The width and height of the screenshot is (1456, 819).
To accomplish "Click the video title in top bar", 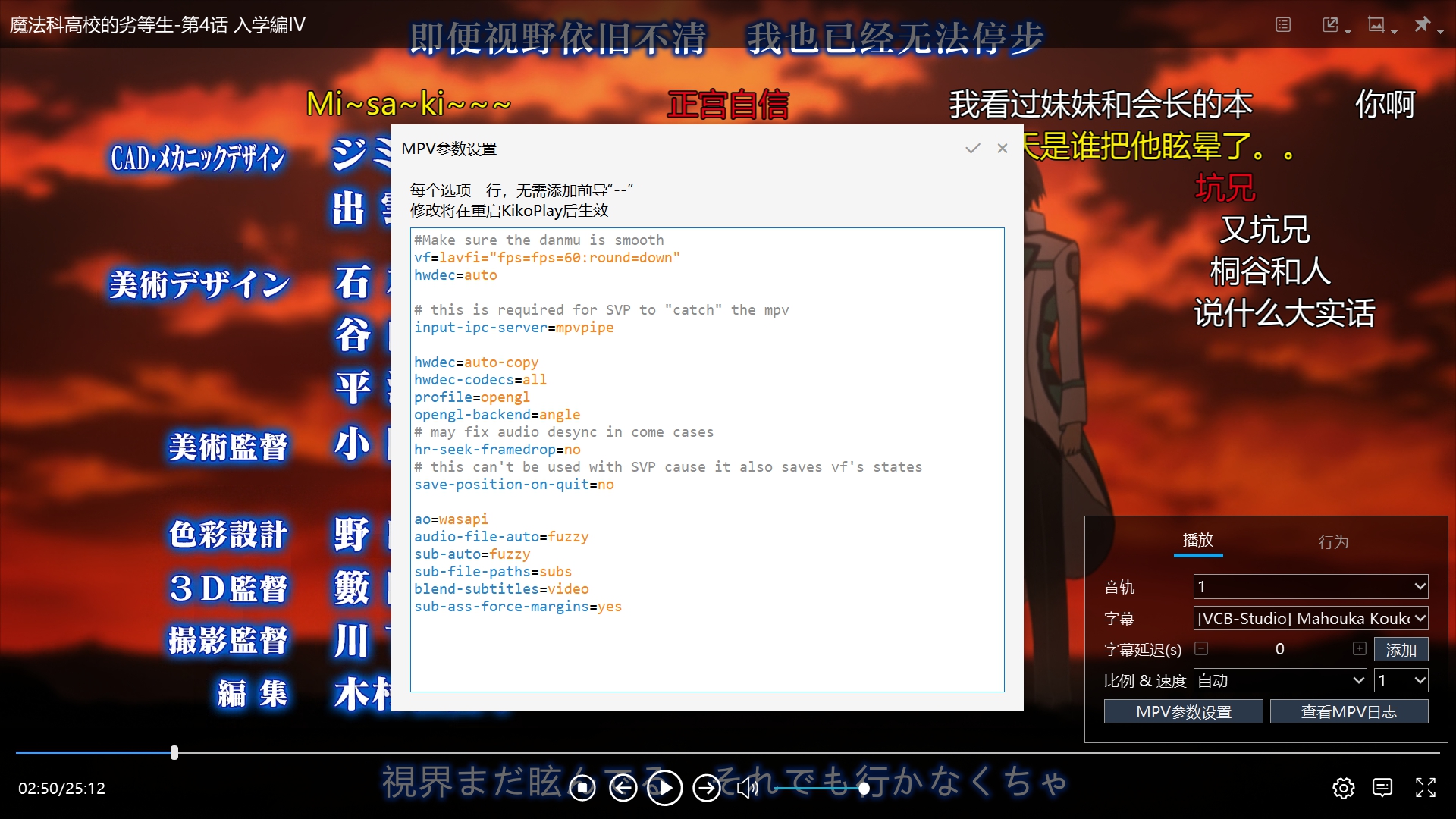I will pos(158,25).
